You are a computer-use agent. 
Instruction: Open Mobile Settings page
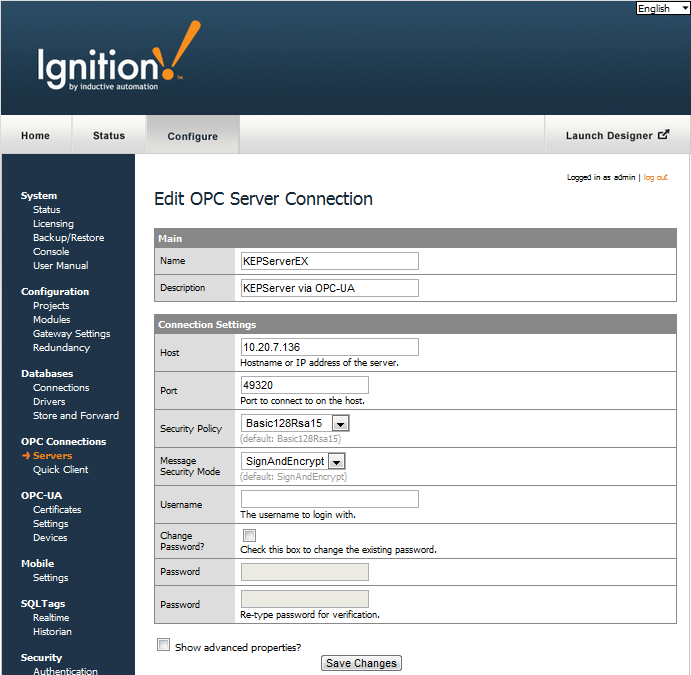[x=50, y=578]
